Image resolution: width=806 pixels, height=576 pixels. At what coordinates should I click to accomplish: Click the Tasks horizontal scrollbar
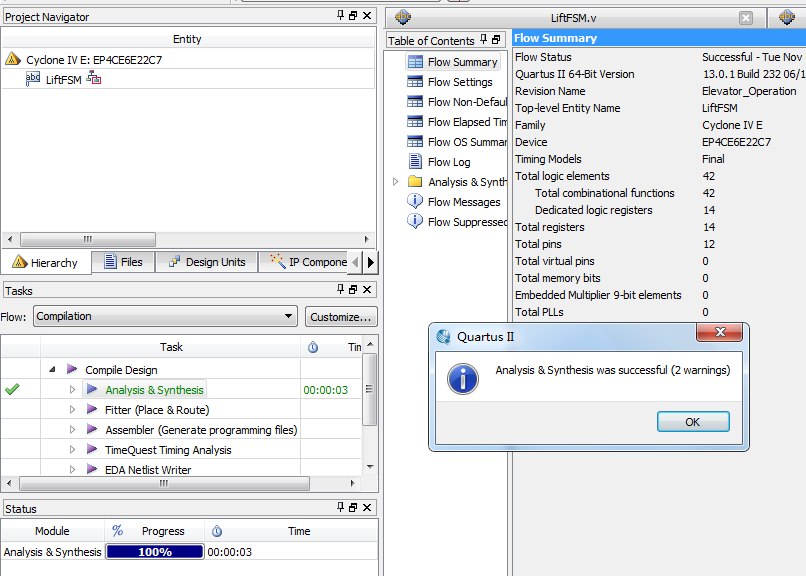(164, 483)
